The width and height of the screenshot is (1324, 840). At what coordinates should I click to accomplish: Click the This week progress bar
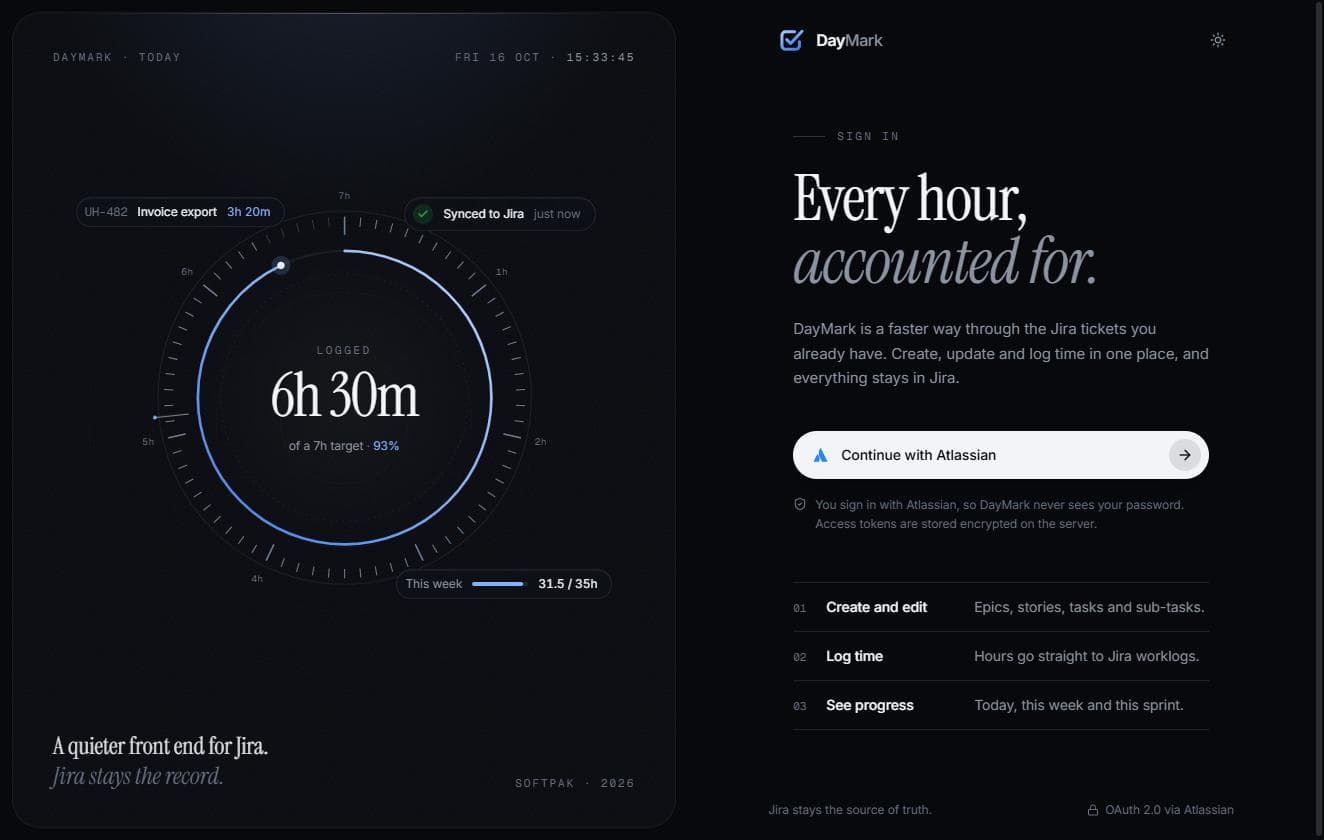click(x=498, y=584)
